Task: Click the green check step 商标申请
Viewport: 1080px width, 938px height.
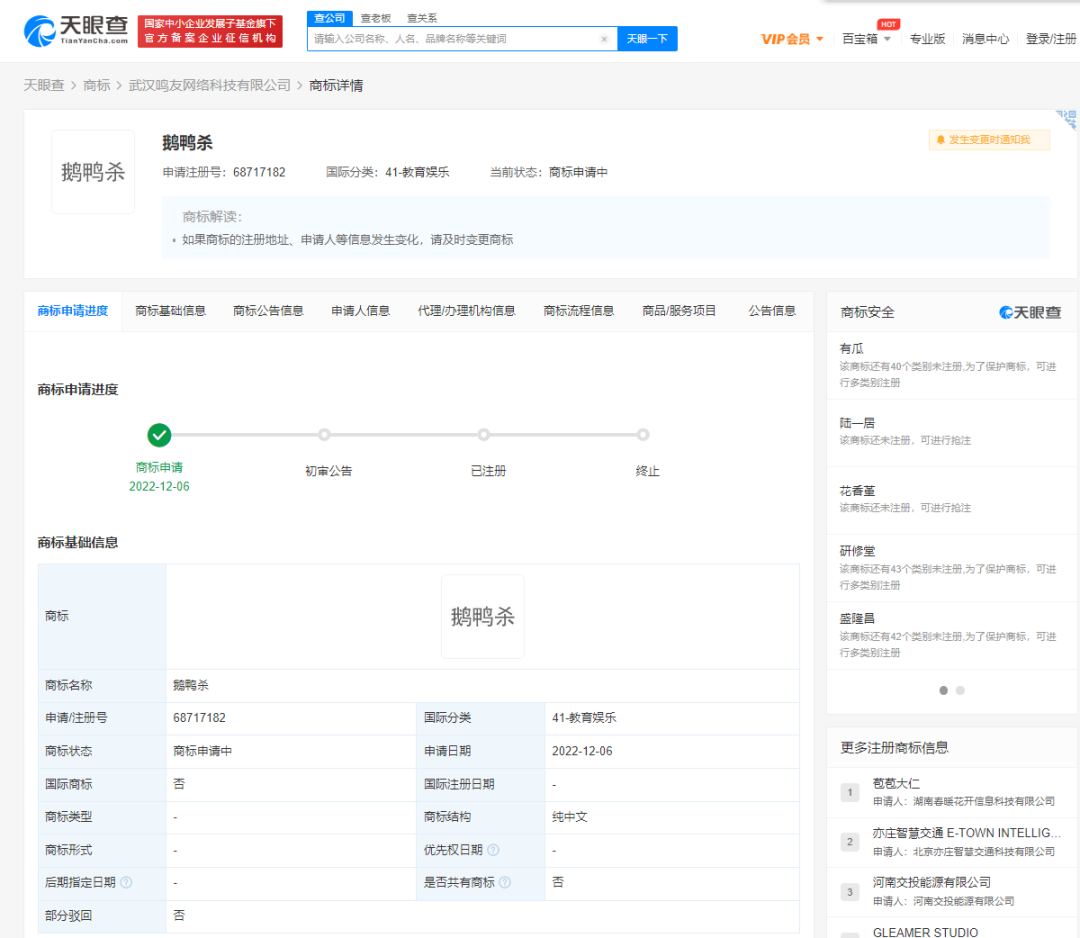Action: [x=159, y=435]
